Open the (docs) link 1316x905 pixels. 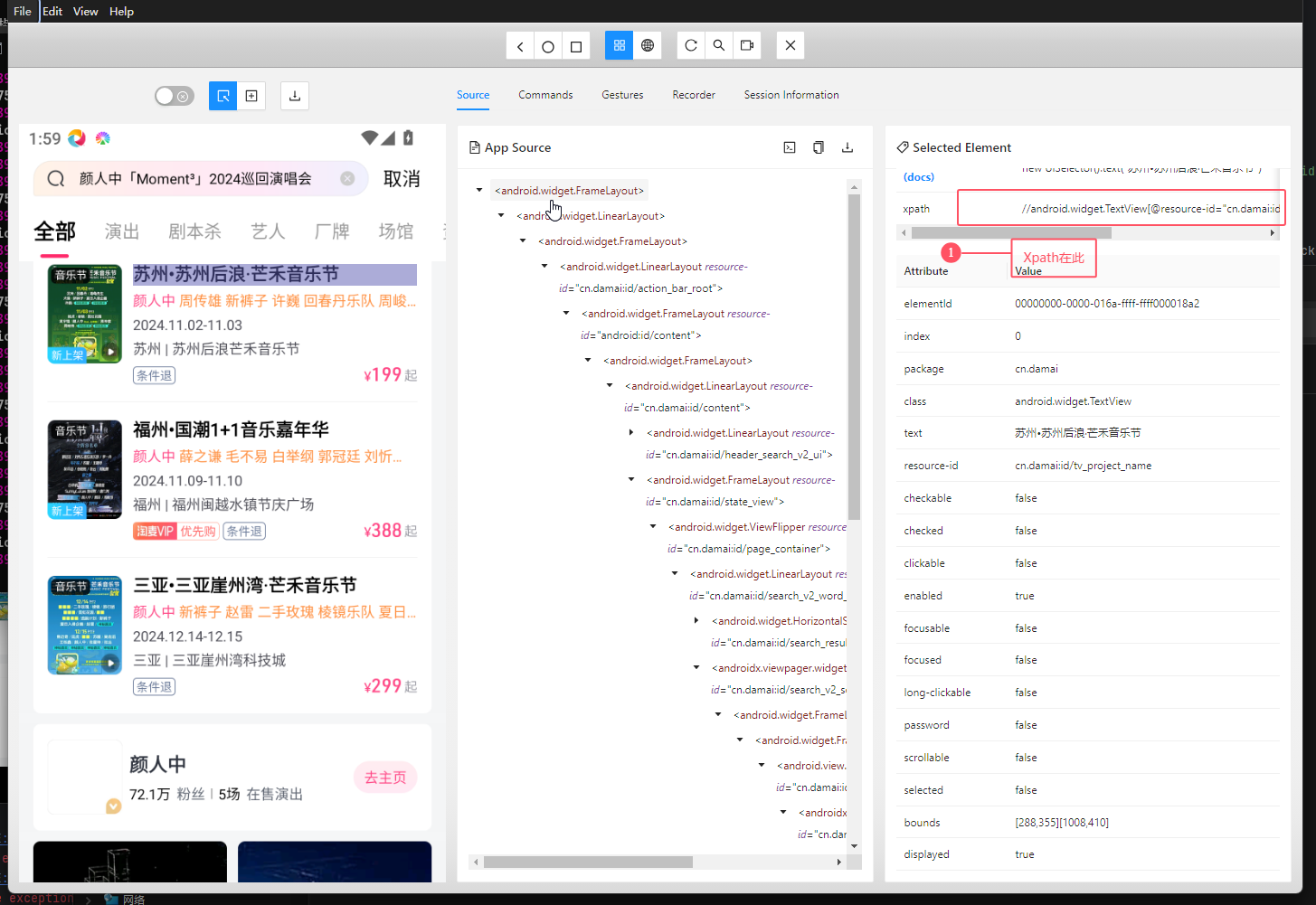pyautogui.click(x=919, y=176)
